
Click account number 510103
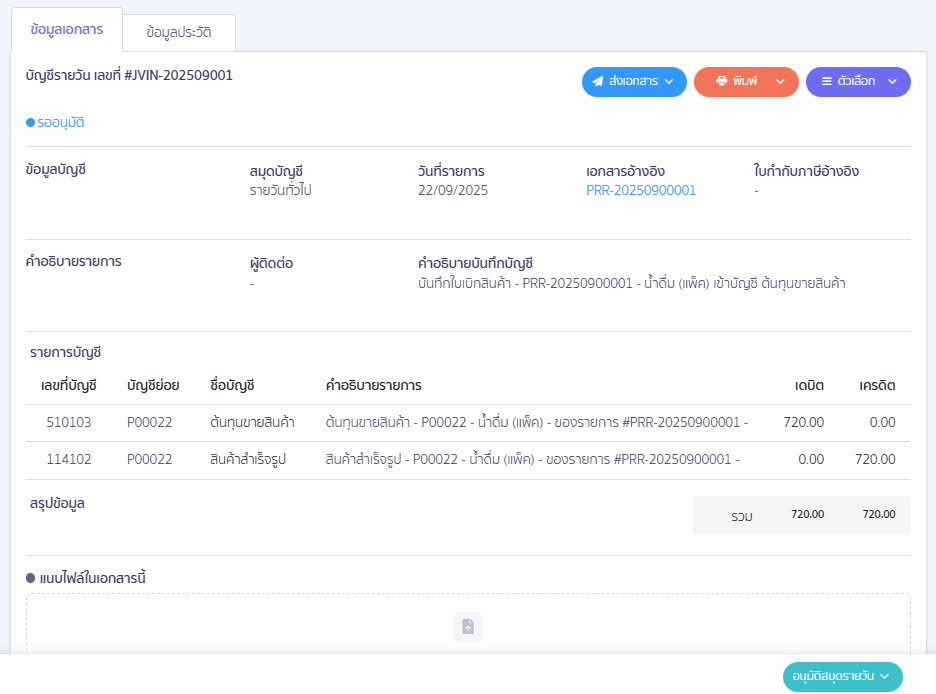click(x=69, y=422)
